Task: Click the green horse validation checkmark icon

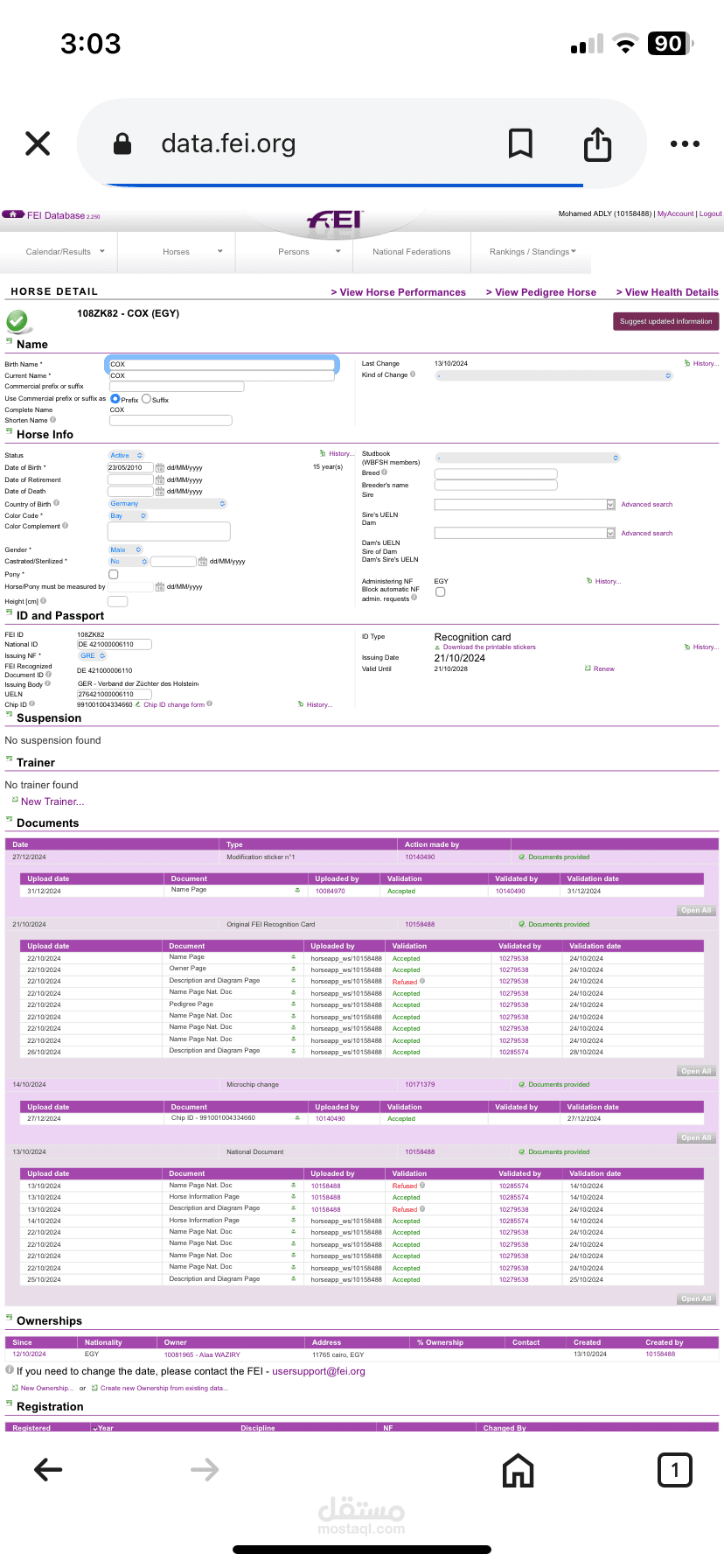Action: pos(17,321)
